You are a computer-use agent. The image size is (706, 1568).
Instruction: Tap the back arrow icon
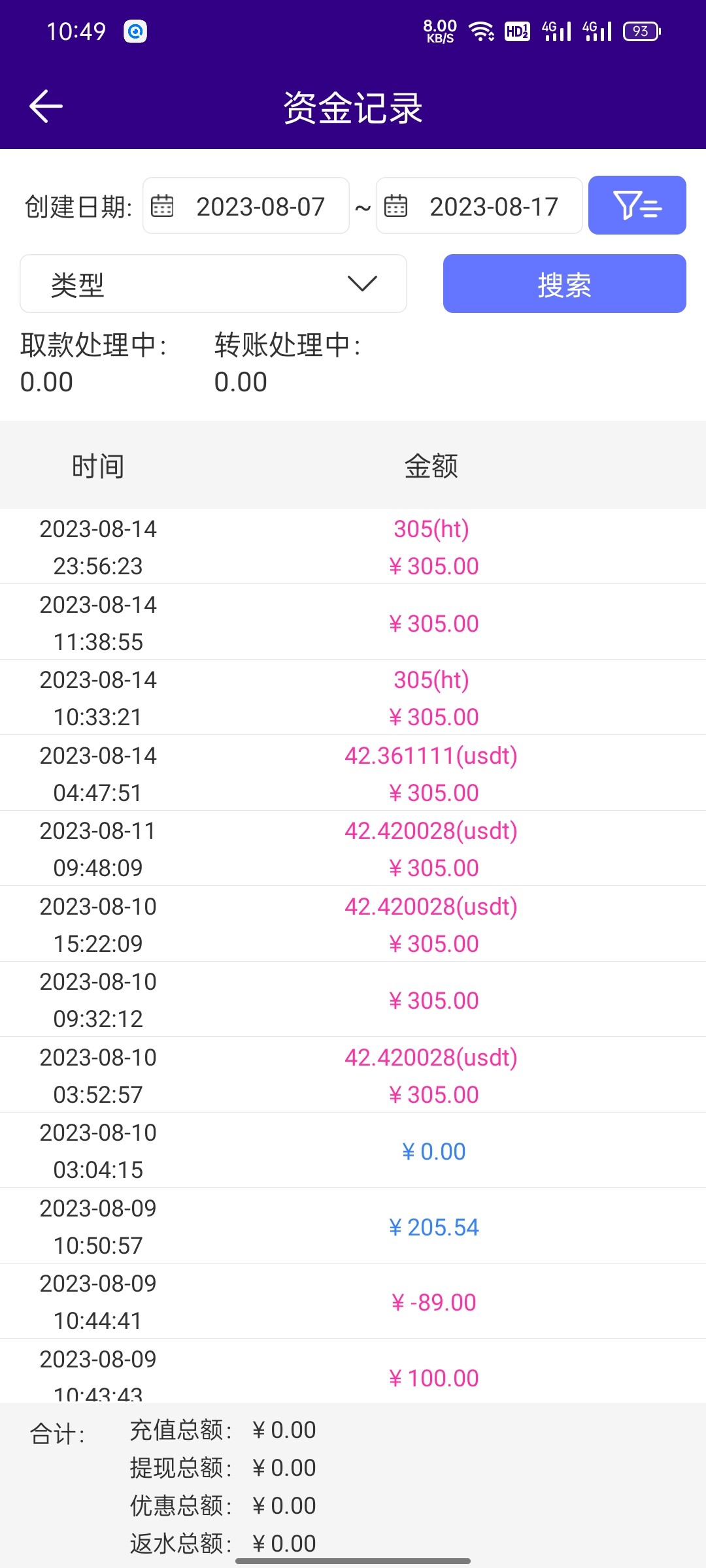[x=46, y=106]
